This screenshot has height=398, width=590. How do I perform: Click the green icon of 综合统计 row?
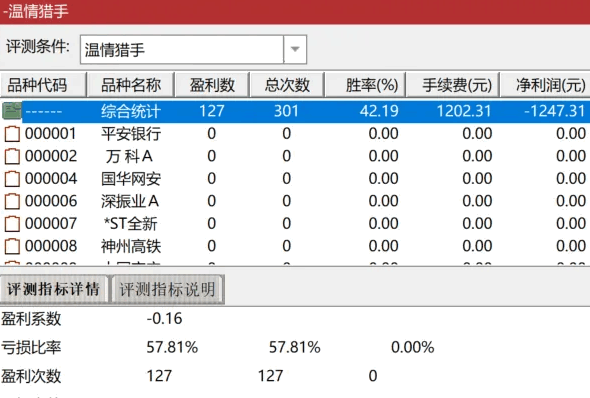(x=11, y=111)
